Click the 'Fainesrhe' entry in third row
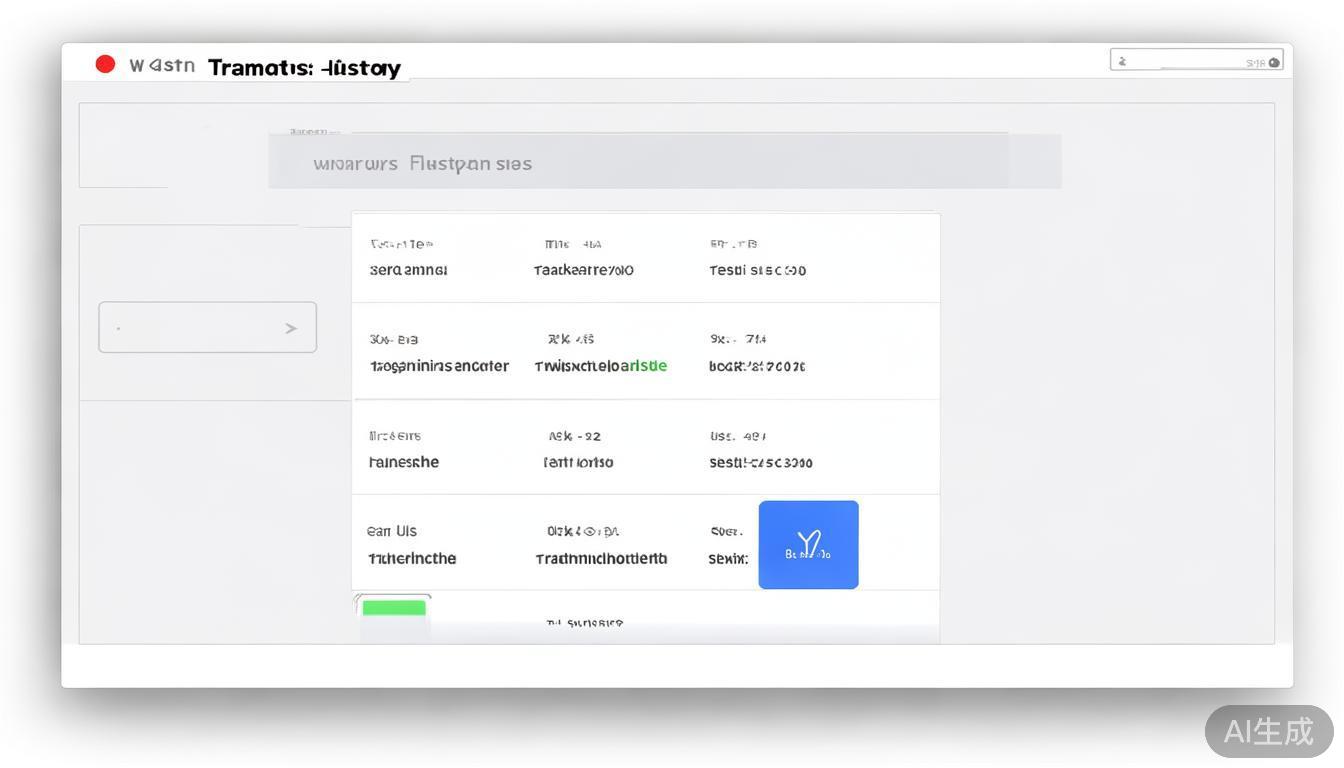The height and width of the screenshot is (768, 1344). click(404, 462)
